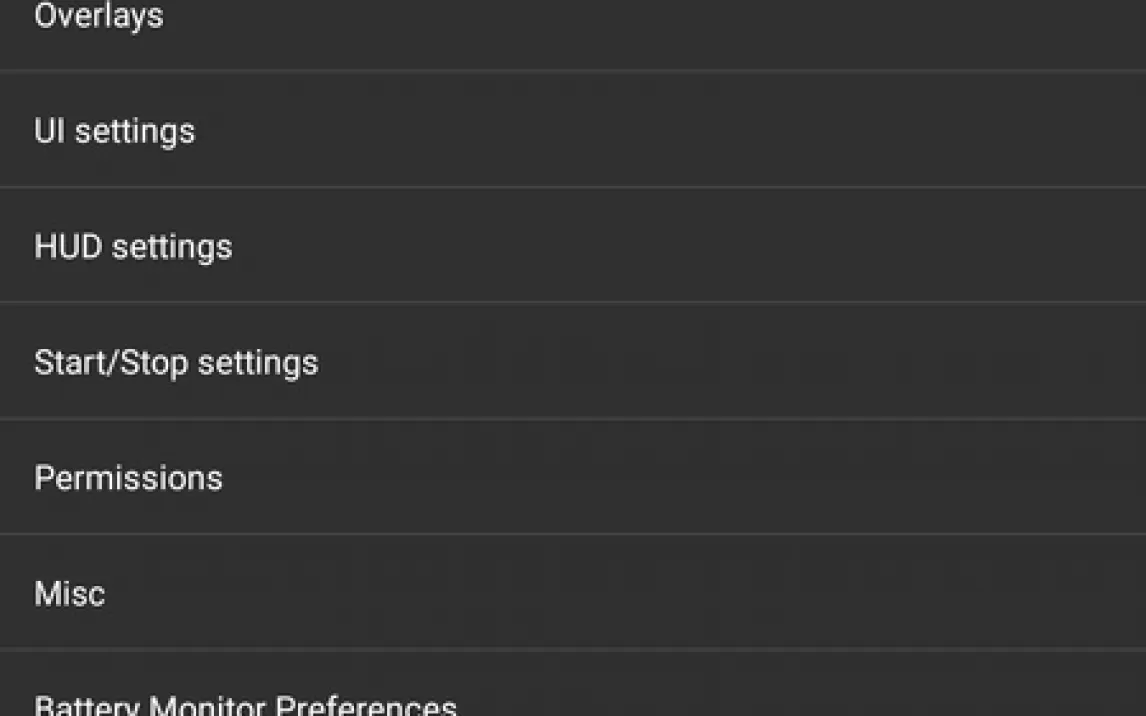Screen dimensions: 1146x716
Task: Click the 'Battery Monitor Preferences' label text
Action: pos(245,705)
